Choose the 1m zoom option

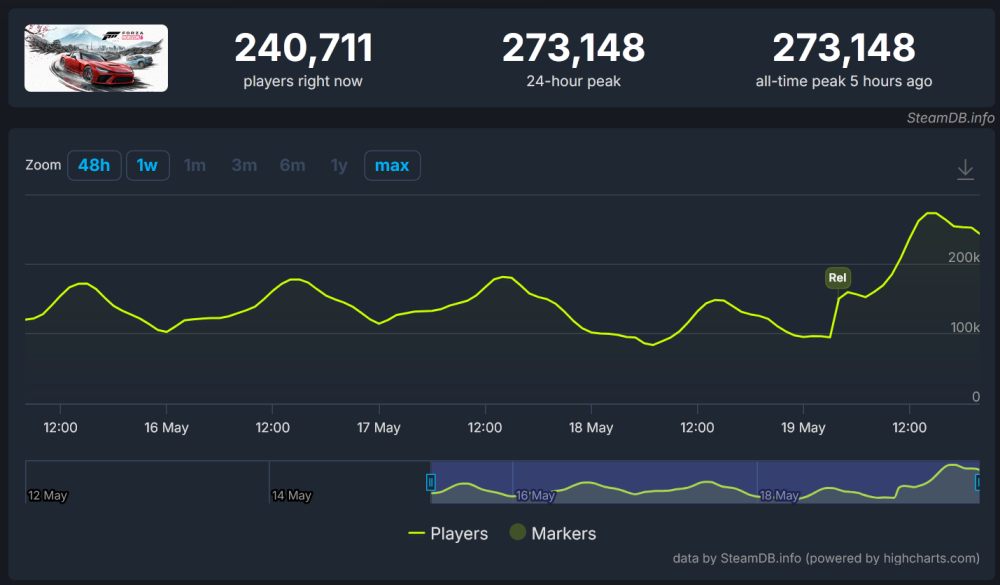pyautogui.click(x=195, y=165)
